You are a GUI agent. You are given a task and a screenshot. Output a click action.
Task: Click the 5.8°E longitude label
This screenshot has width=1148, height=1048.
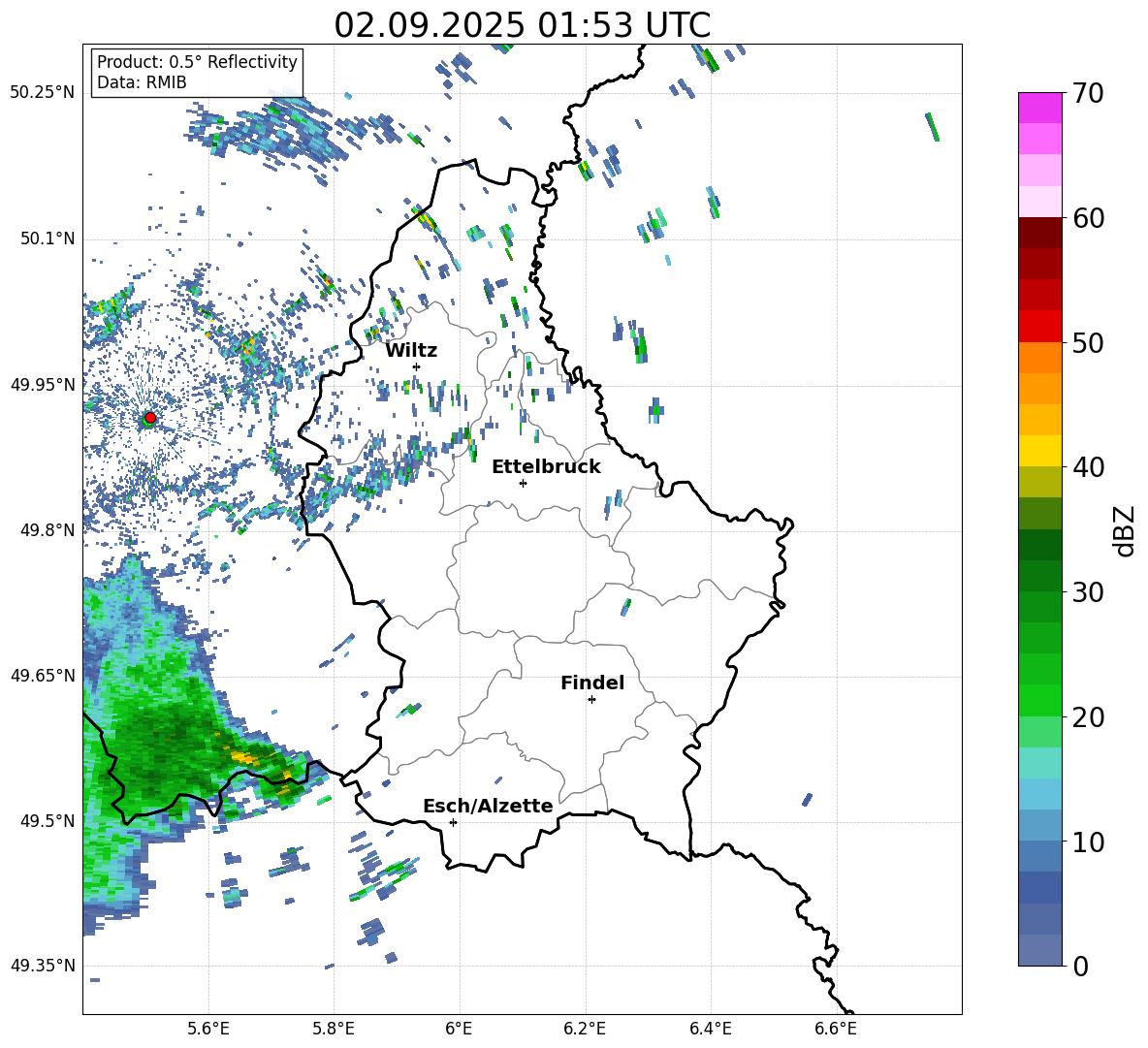[334, 1029]
